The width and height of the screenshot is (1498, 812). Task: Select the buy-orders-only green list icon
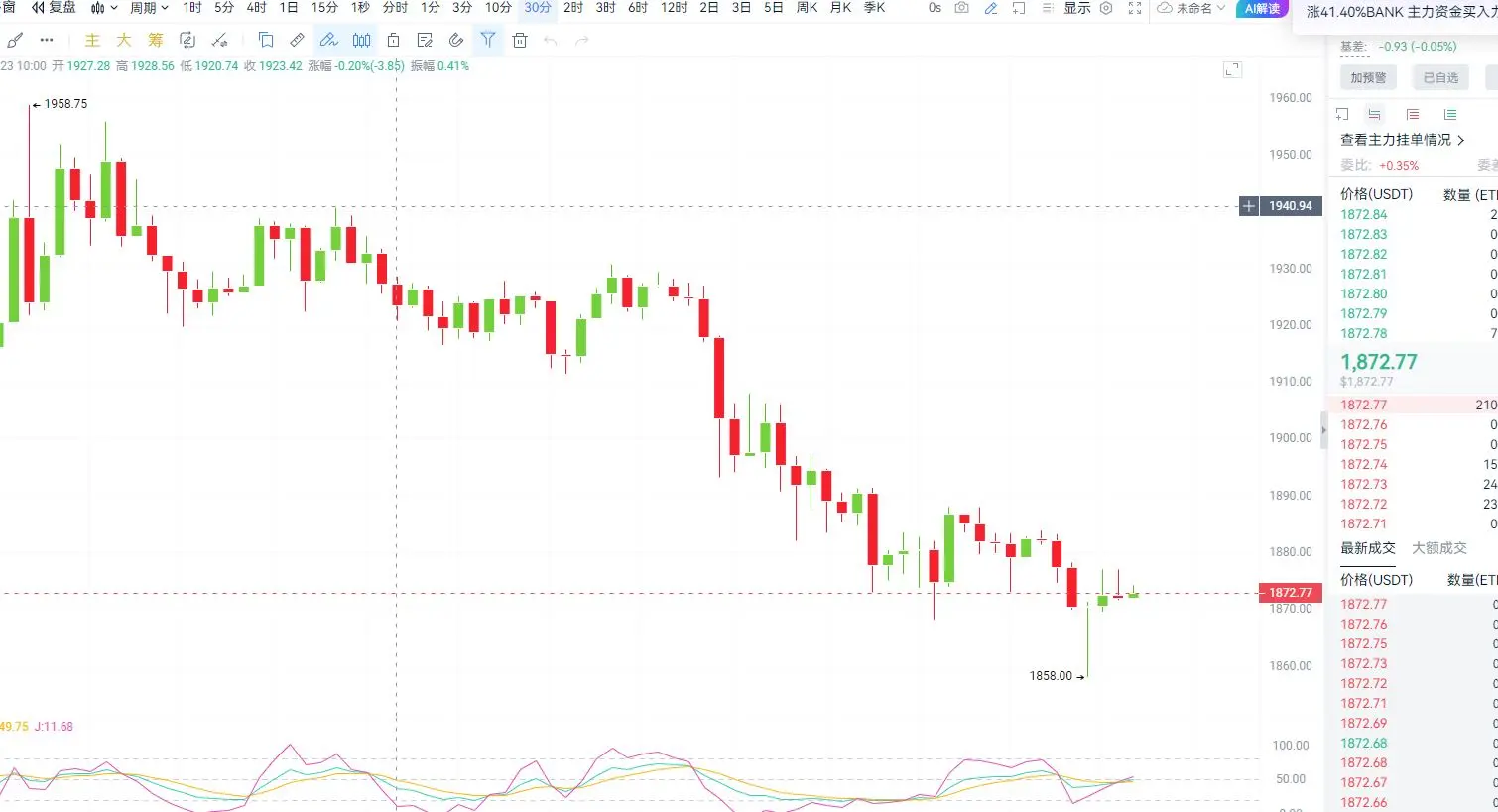[1450, 115]
